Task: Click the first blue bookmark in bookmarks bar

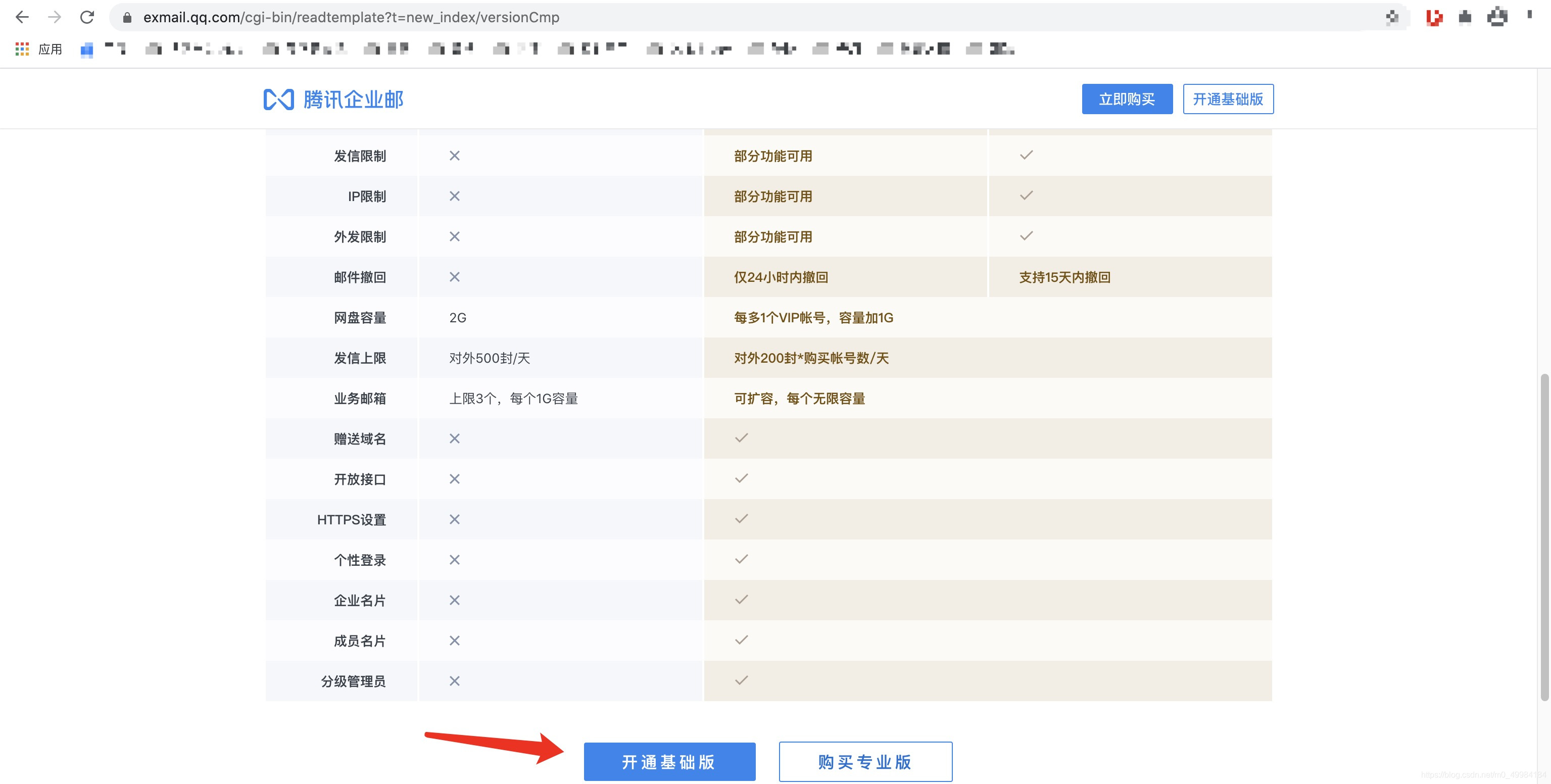Action: 87,50
